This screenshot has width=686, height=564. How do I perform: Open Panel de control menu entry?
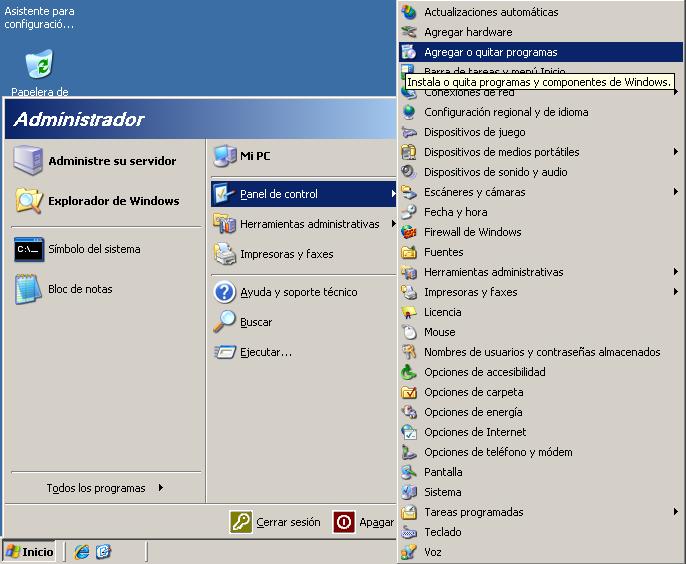coord(304,194)
